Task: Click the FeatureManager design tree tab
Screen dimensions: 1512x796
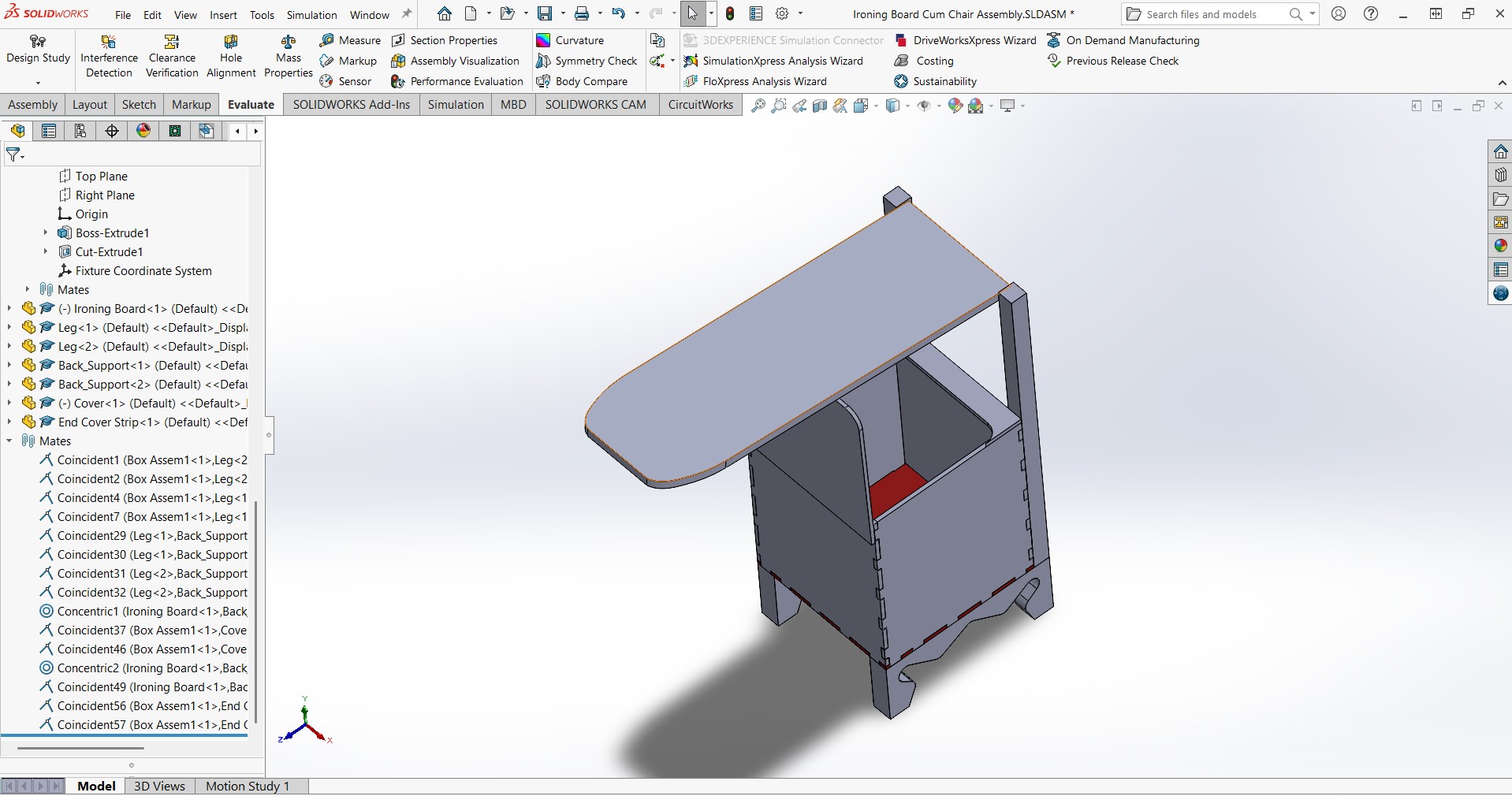Action: coord(17,131)
